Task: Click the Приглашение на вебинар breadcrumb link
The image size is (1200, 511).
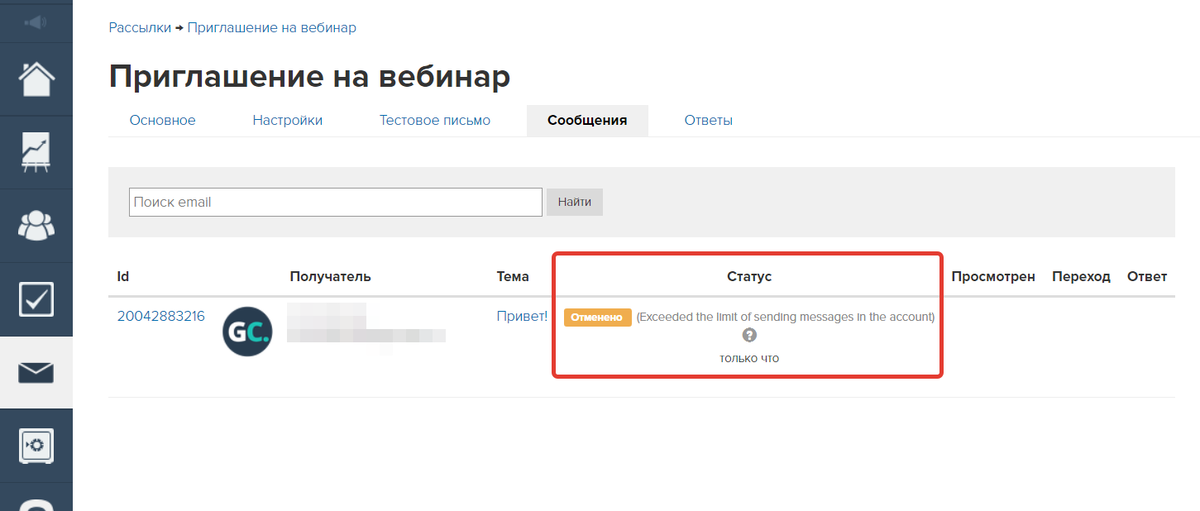Action: coord(271,28)
